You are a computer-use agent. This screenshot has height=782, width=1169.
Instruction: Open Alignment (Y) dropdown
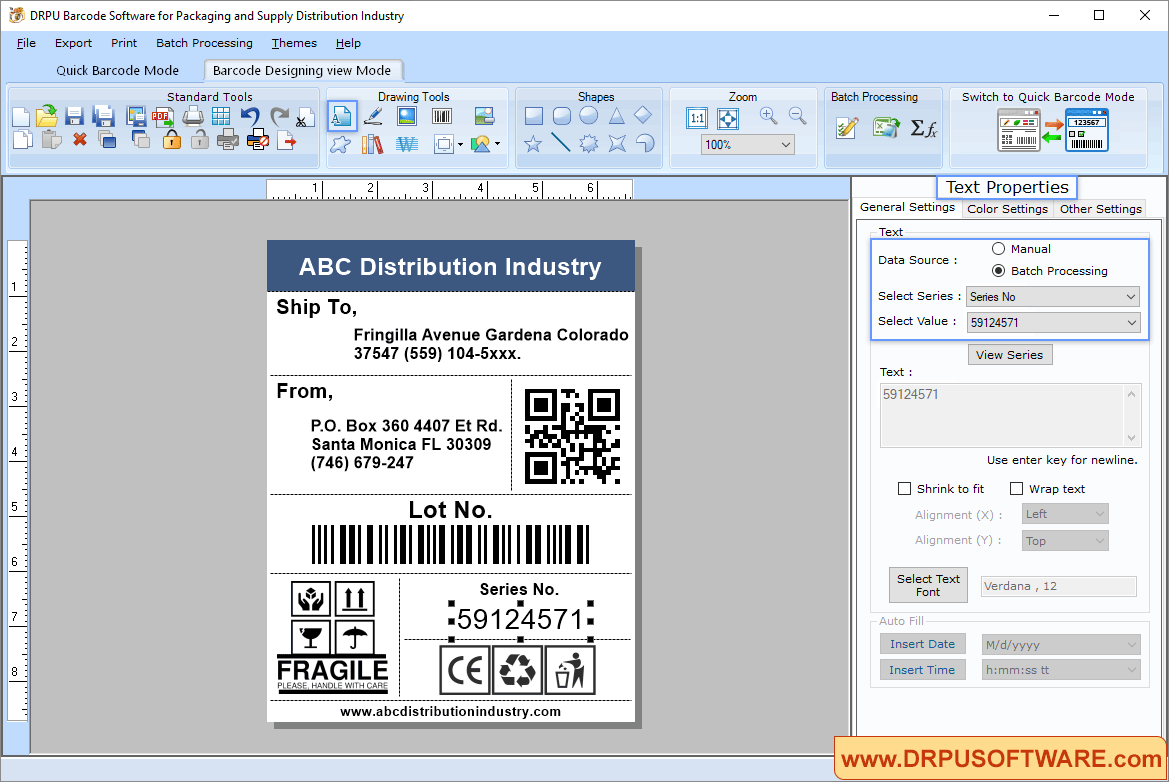point(1065,540)
